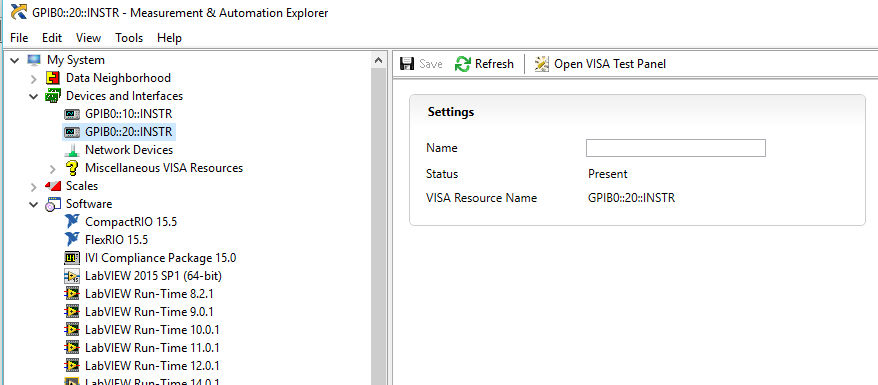The image size is (878, 385).
Task: Click the GPIB0::20::INSTR instrument icon
Action: coord(72,132)
